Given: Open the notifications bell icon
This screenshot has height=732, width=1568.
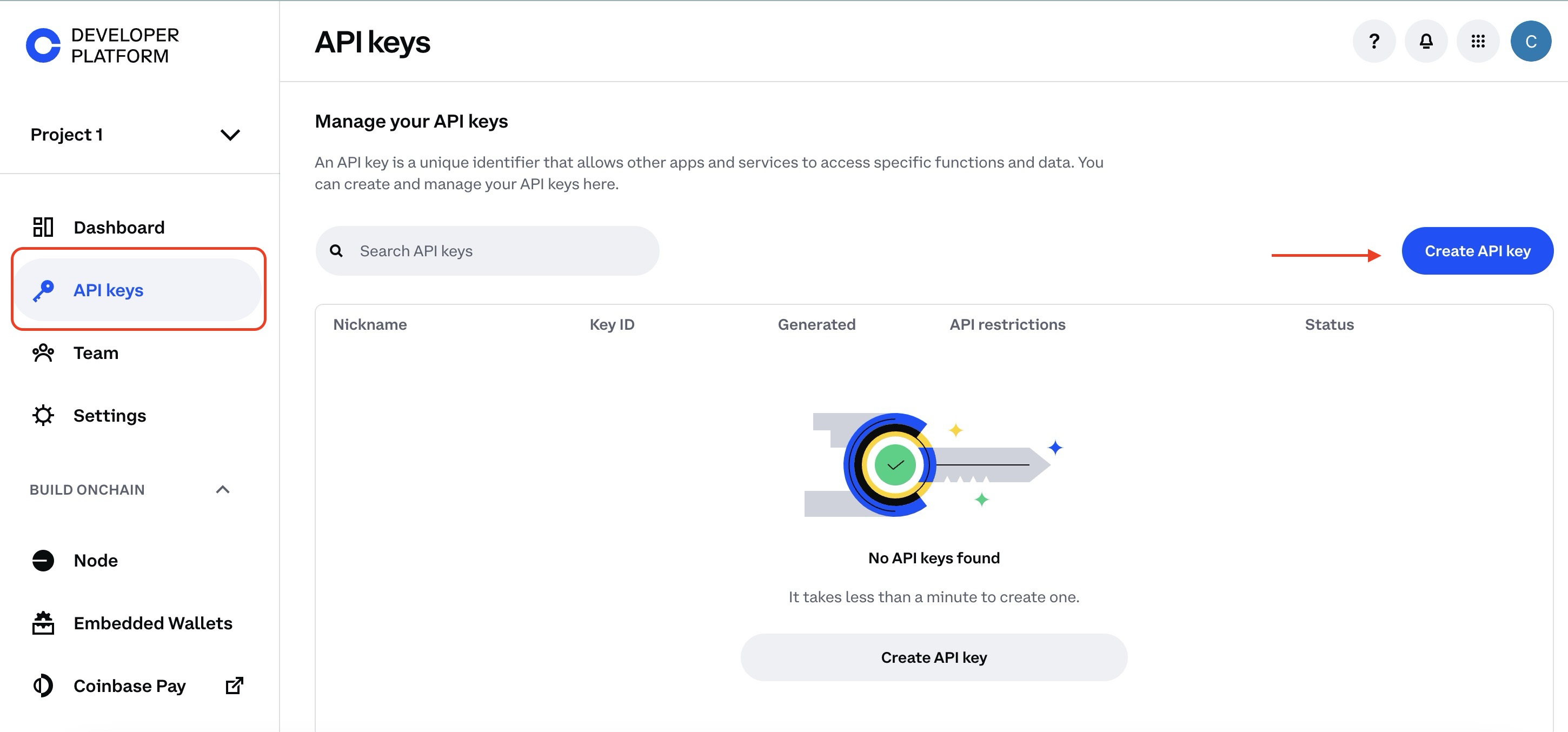Looking at the screenshot, I should coord(1426,42).
